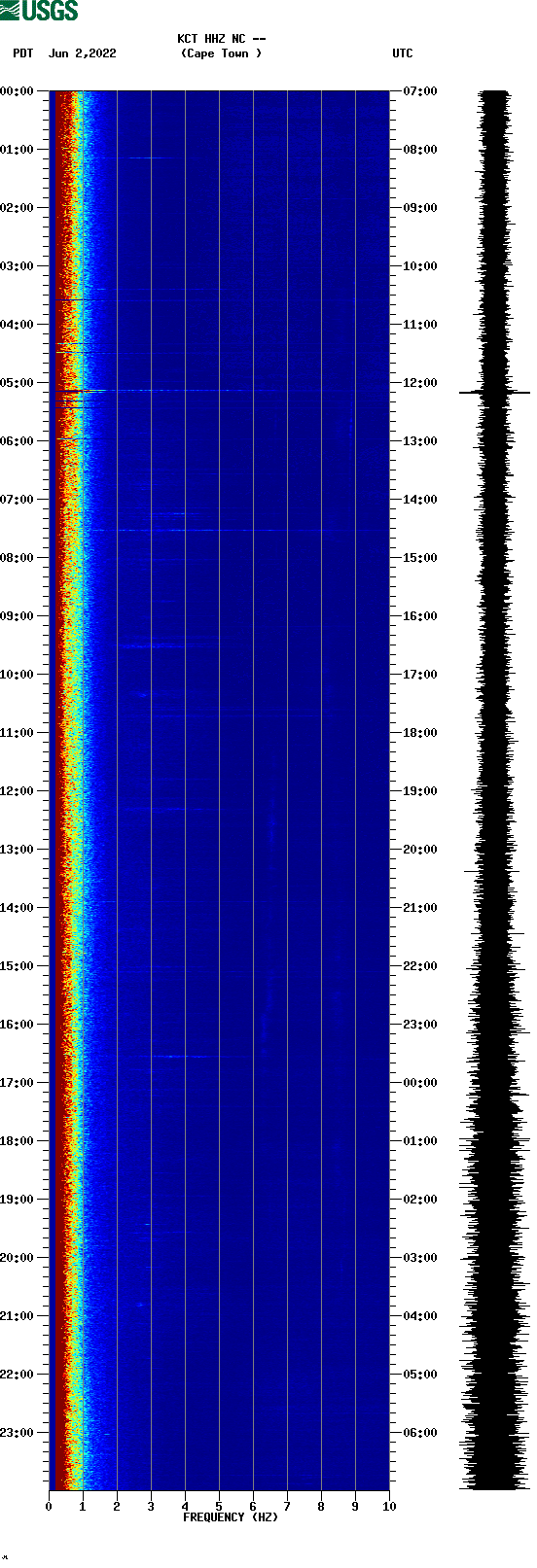
Task: Click the 14:00 PDT time label
Action: tap(17, 908)
